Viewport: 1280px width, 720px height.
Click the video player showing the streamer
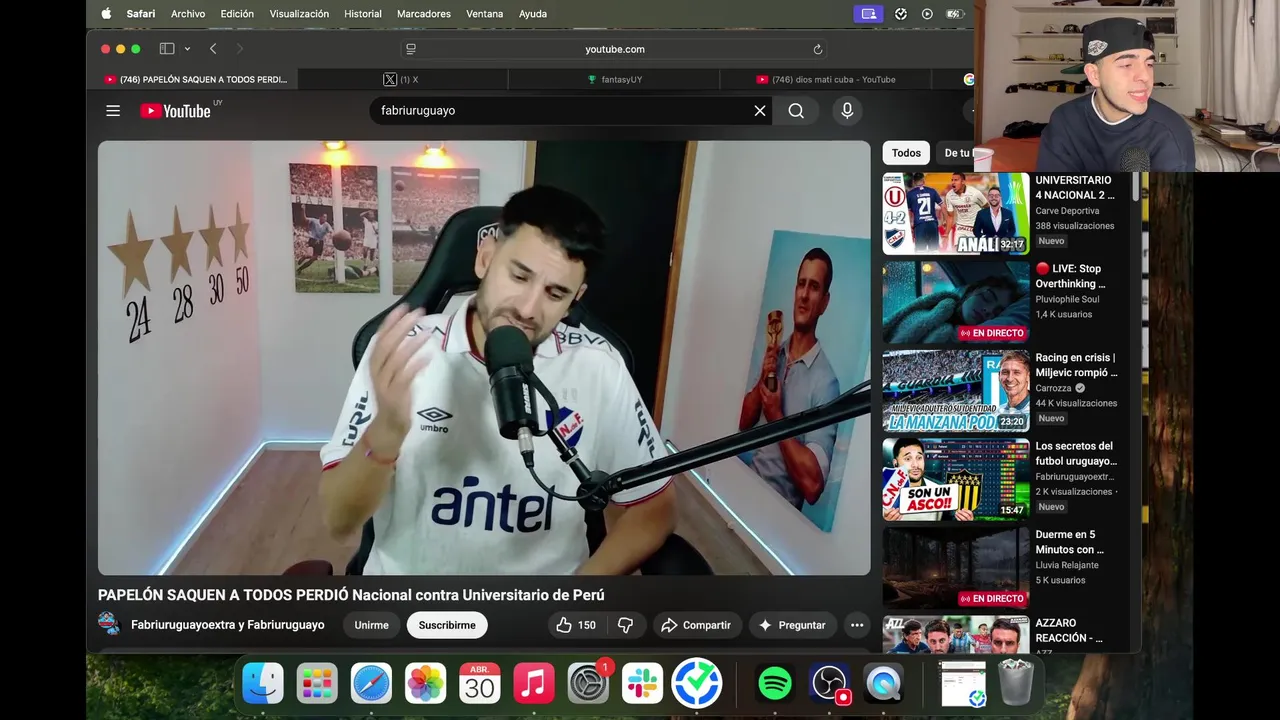(x=484, y=358)
